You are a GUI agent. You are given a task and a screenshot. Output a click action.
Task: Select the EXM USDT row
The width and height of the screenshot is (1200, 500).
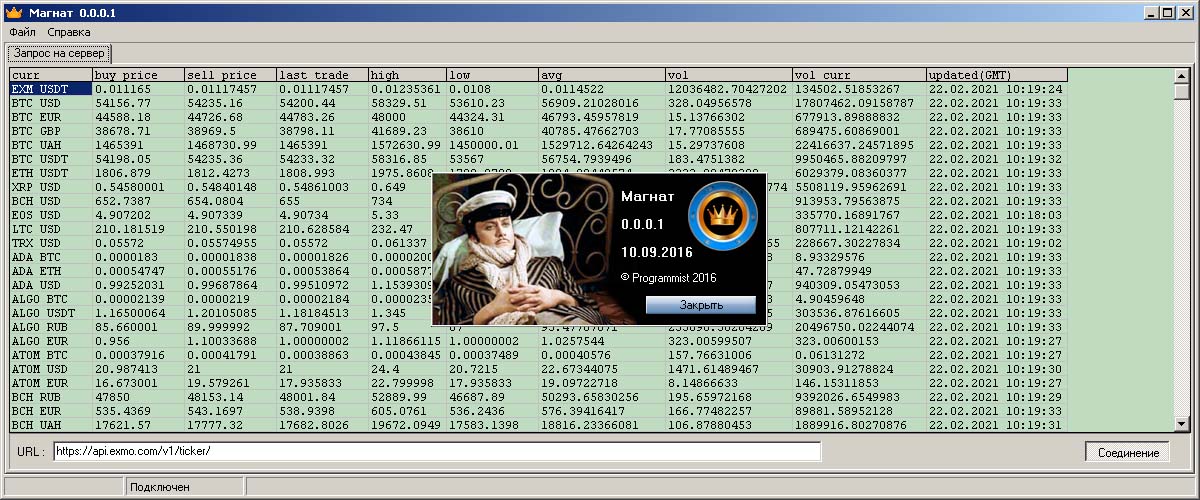point(50,89)
